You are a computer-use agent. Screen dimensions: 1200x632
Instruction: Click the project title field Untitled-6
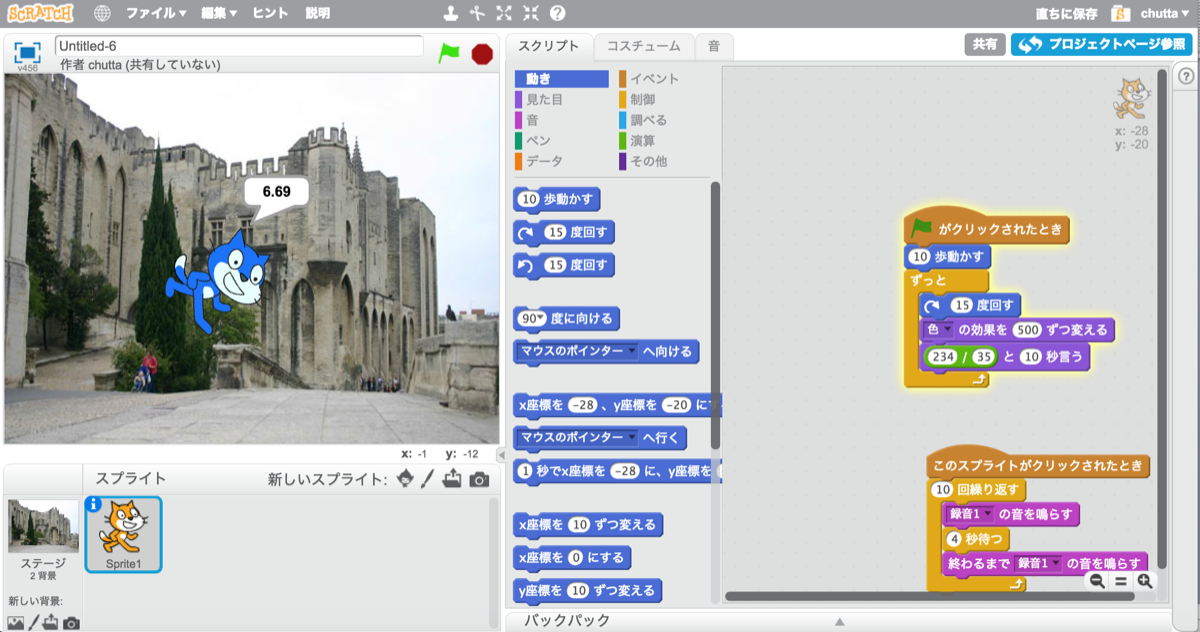tap(239, 46)
